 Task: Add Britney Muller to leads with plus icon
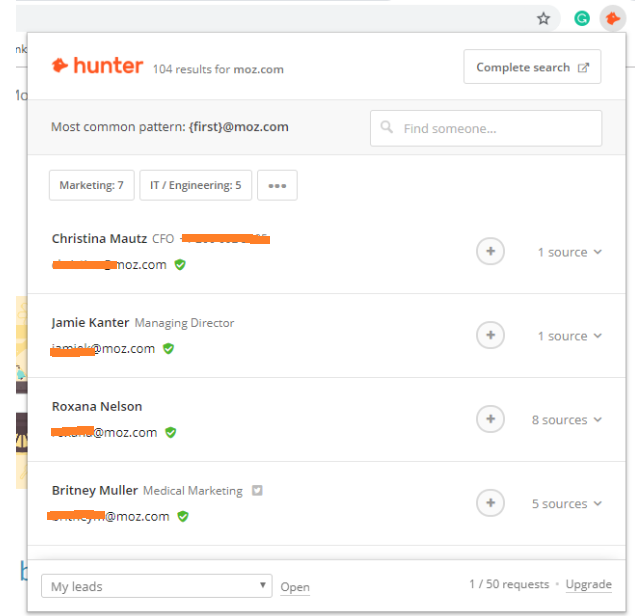(490, 504)
